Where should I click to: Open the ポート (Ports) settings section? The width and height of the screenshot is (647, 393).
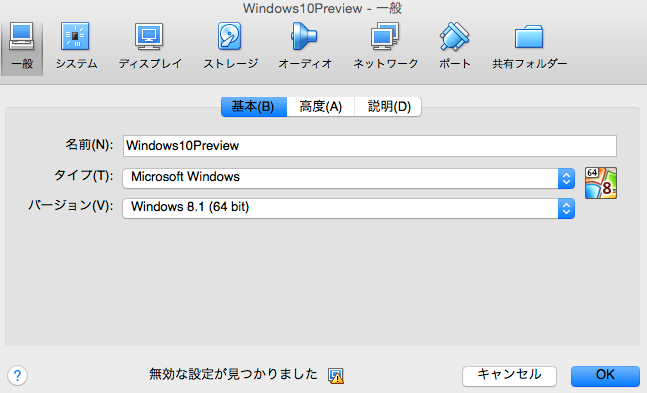(454, 46)
